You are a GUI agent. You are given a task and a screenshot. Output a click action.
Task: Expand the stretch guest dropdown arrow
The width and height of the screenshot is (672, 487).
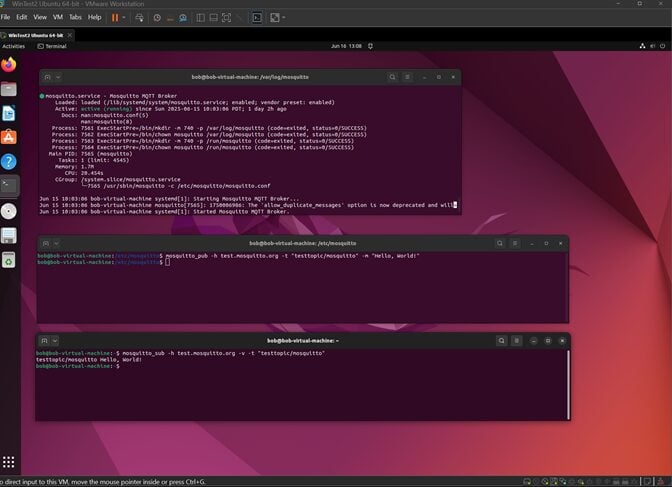pyautogui.click(x=283, y=17)
